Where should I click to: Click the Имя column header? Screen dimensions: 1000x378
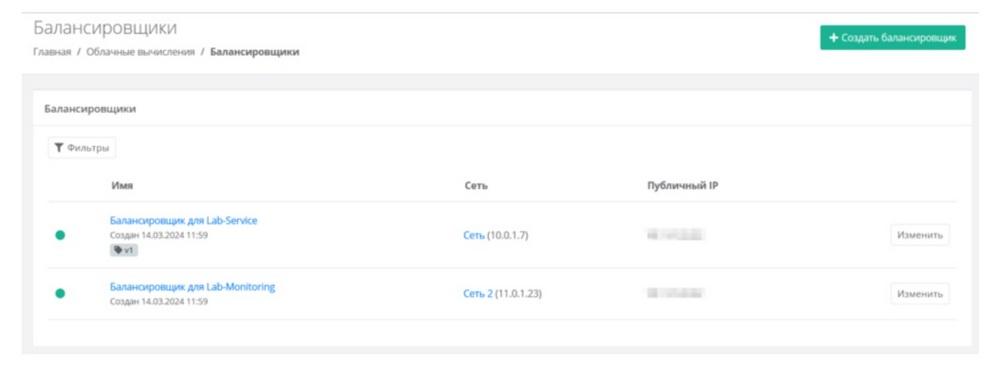pos(122,185)
